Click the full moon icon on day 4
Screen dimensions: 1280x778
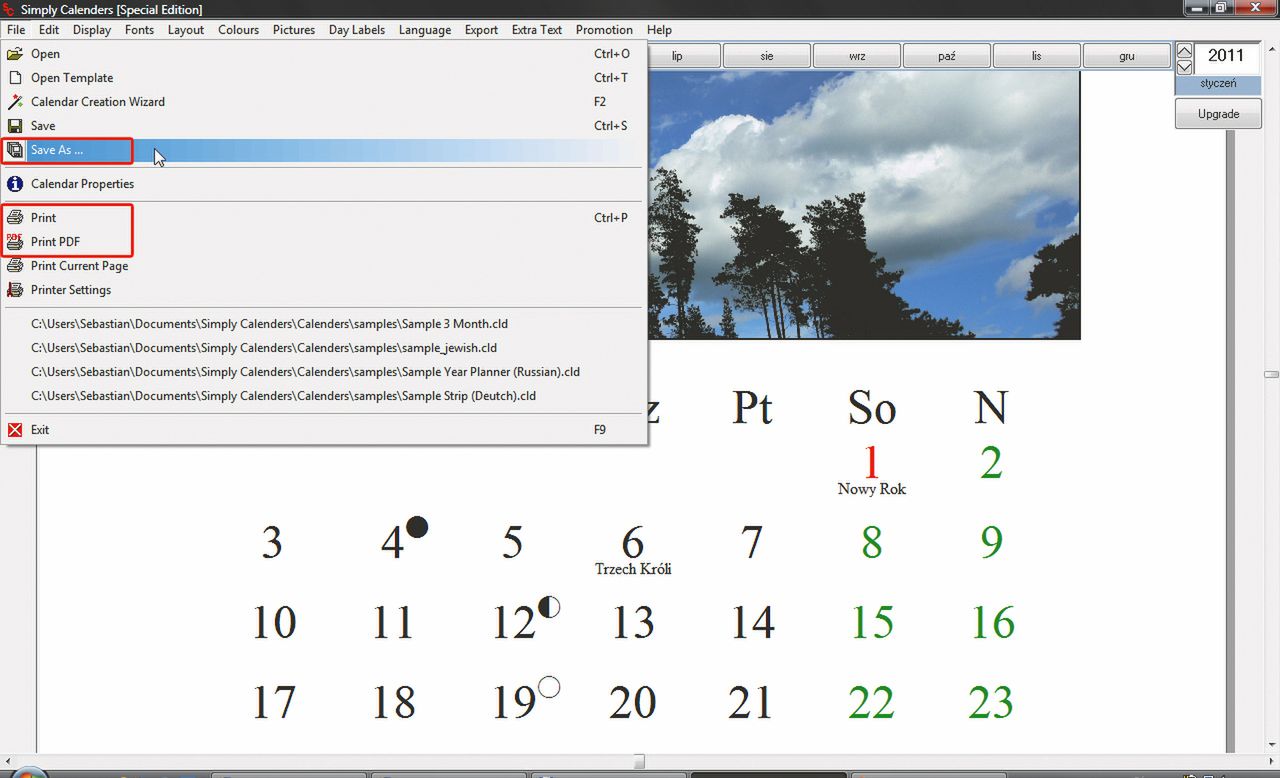click(417, 527)
